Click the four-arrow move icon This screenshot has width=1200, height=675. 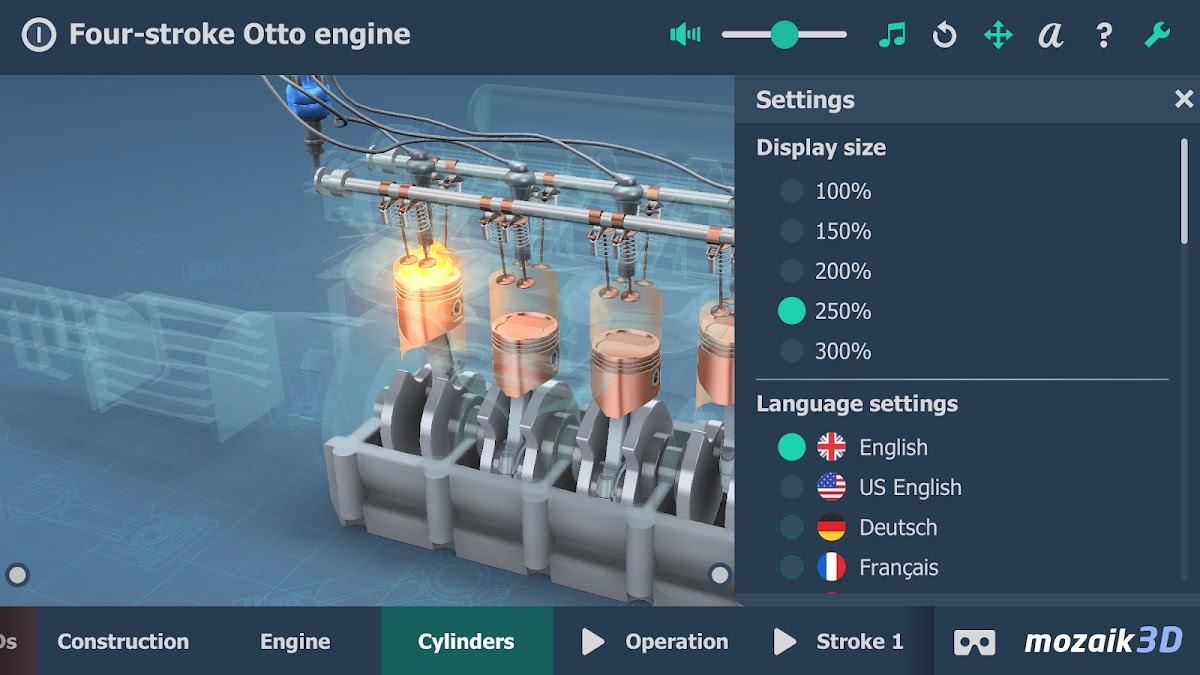[x=998, y=35]
